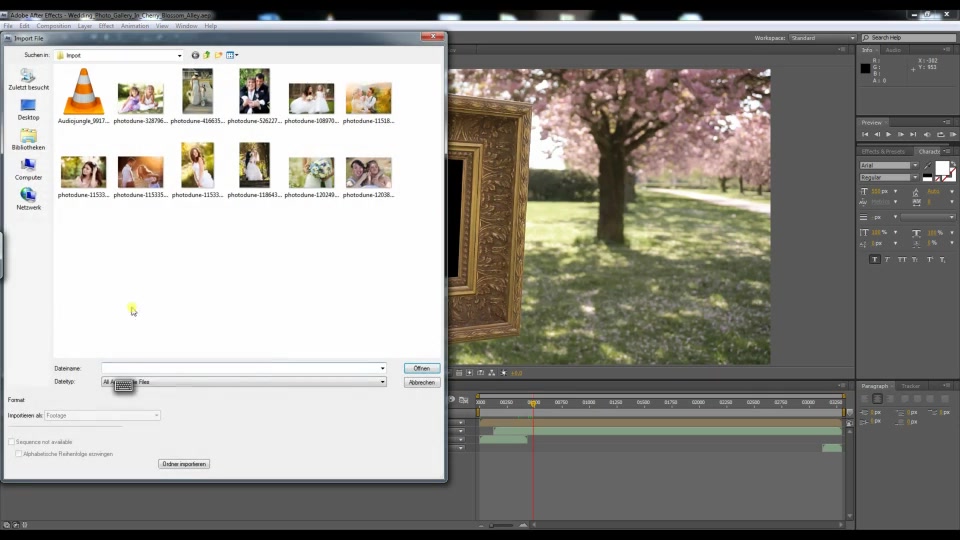Click Search Help field

pyautogui.click(x=909, y=38)
